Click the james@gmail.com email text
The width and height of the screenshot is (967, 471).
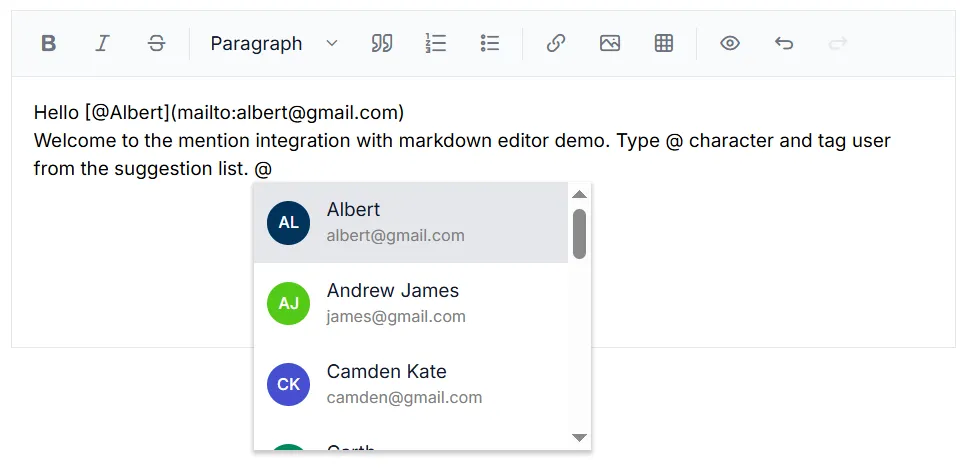coord(396,317)
